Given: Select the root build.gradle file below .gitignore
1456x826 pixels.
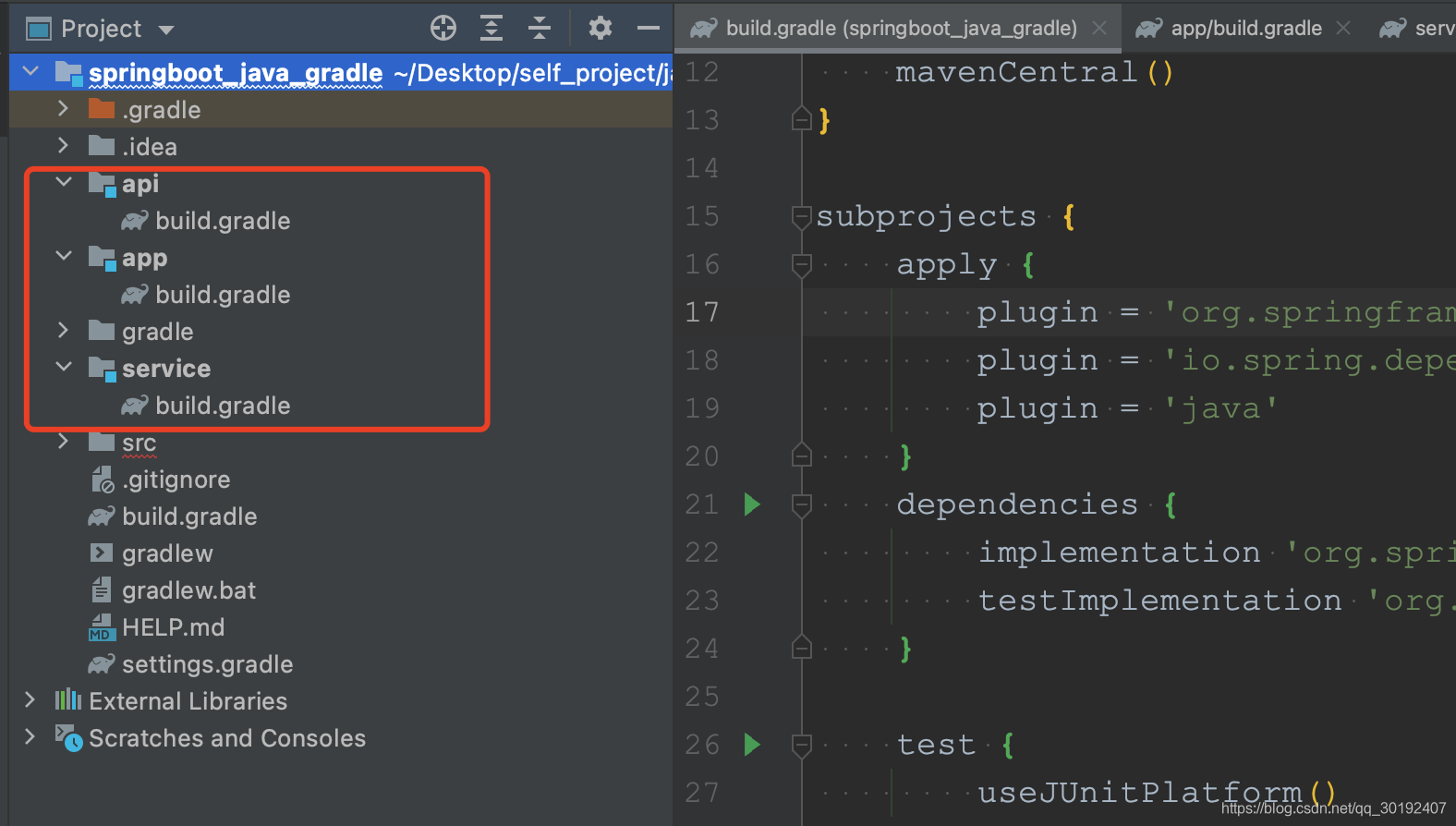Looking at the screenshot, I should tap(189, 516).
